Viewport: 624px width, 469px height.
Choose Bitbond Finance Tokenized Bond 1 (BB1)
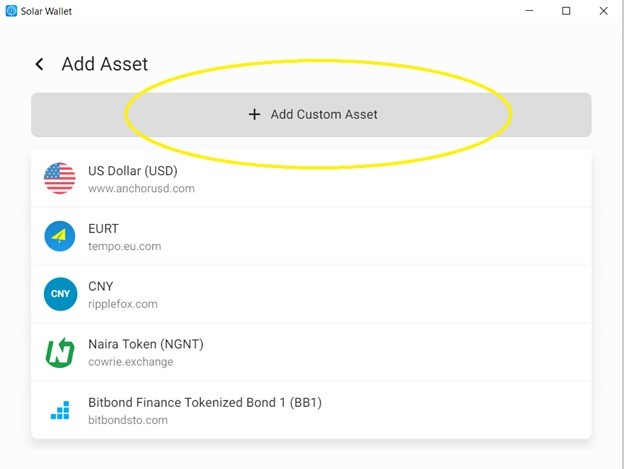click(205, 403)
